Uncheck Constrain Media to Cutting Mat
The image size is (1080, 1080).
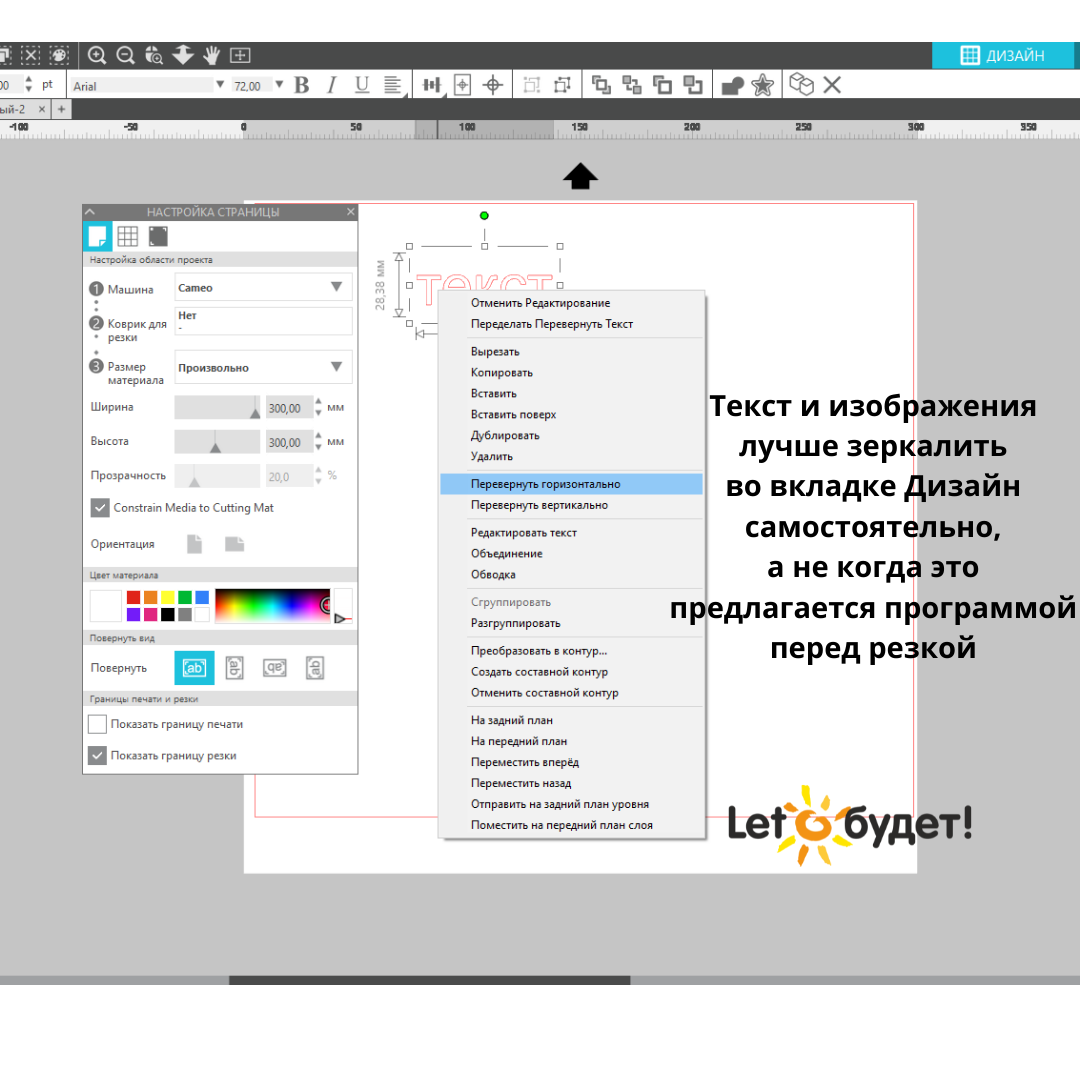point(100,507)
